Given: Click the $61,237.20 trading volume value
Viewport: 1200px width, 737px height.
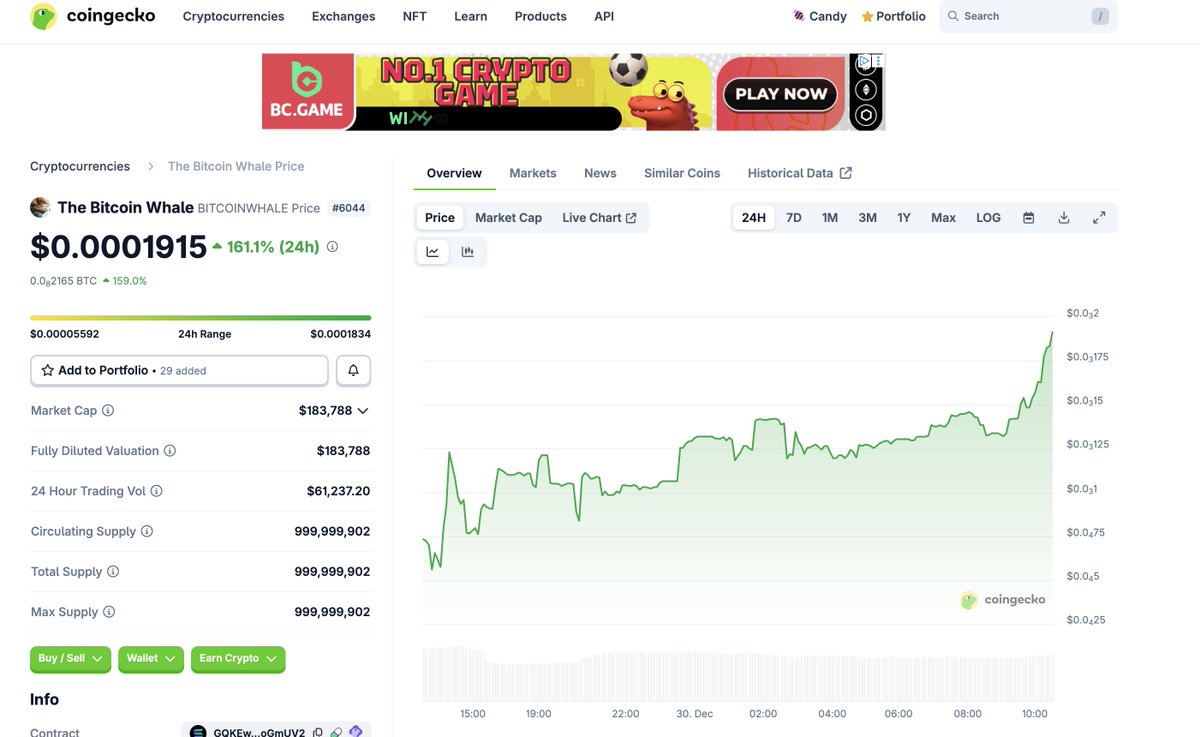Looking at the screenshot, I should pos(338,491).
